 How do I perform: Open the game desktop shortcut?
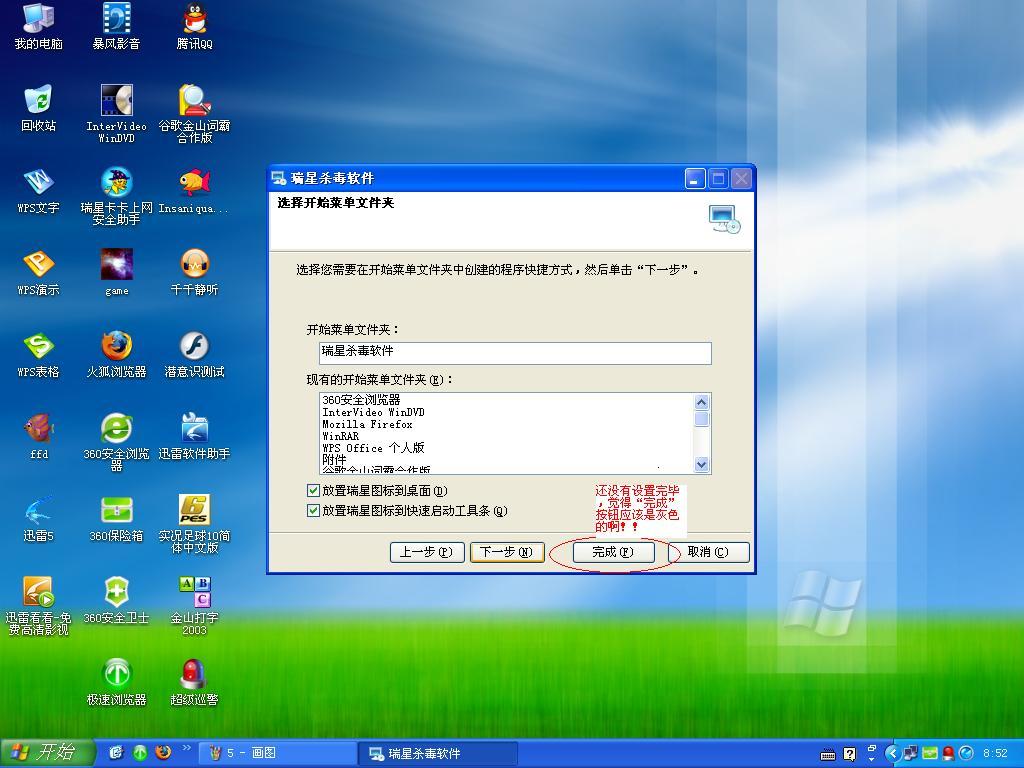[116, 273]
